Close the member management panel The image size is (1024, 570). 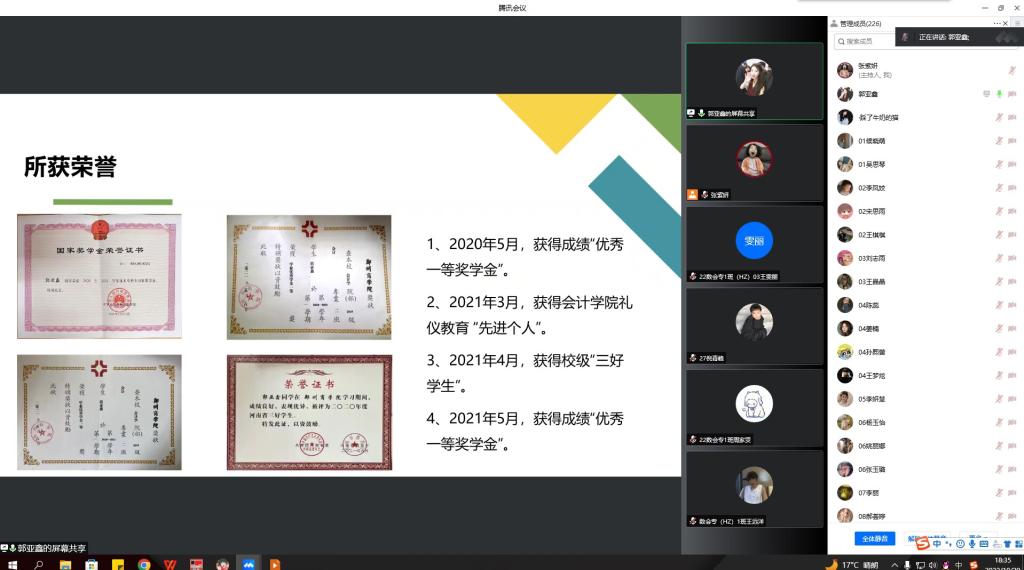pyautogui.click(x=1005, y=24)
